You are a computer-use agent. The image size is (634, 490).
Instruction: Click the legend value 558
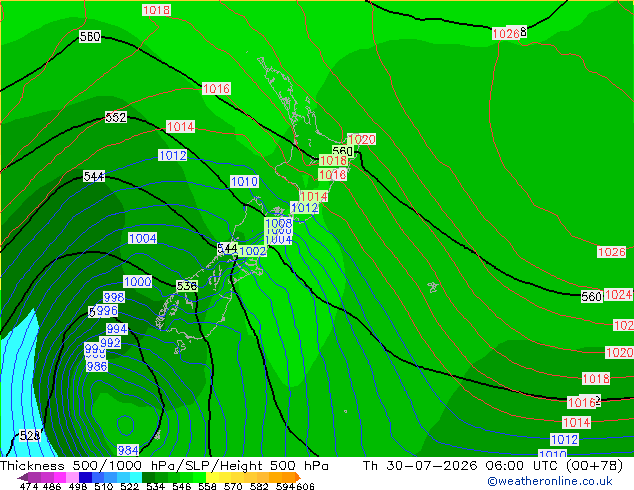click(x=207, y=486)
